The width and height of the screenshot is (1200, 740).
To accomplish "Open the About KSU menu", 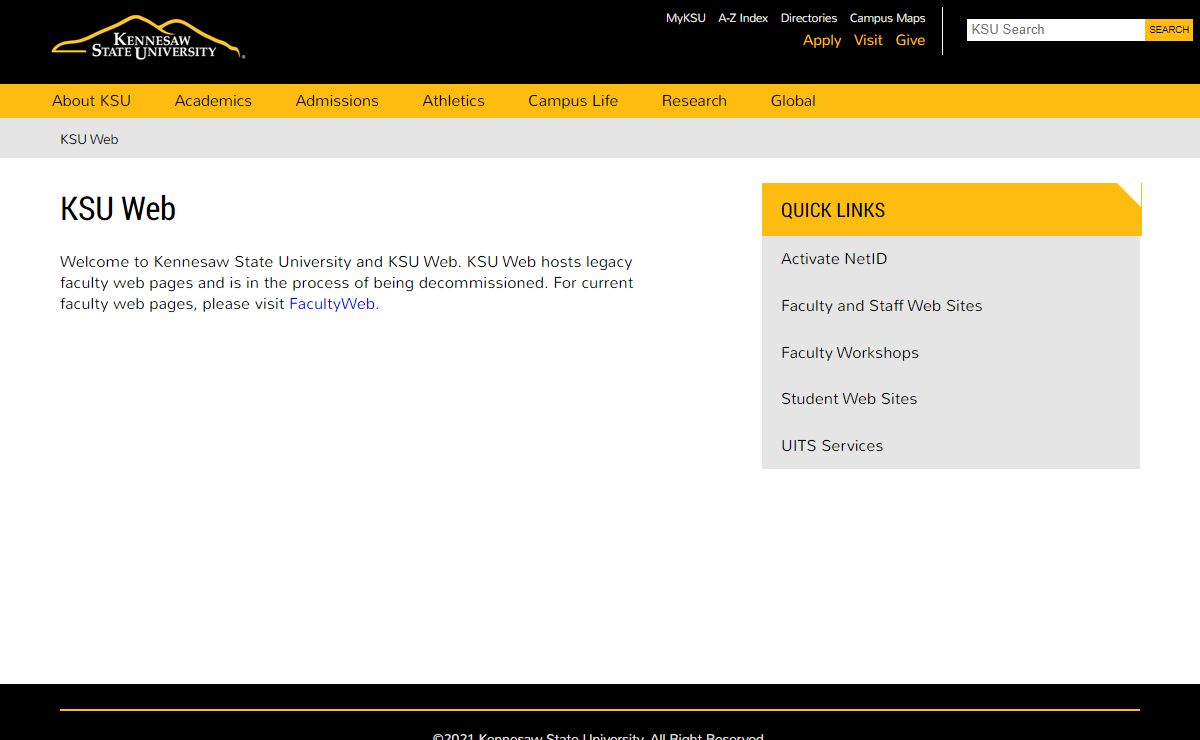I will point(91,101).
